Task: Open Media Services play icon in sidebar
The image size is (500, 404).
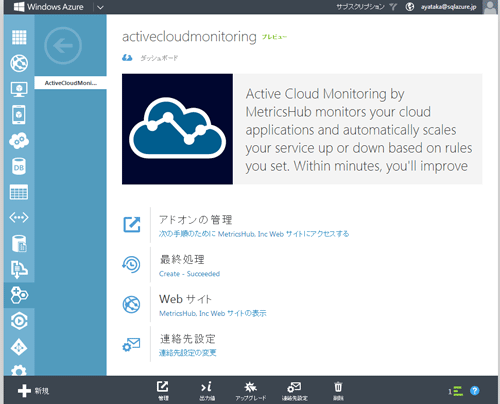Action: [x=19, y=321]
